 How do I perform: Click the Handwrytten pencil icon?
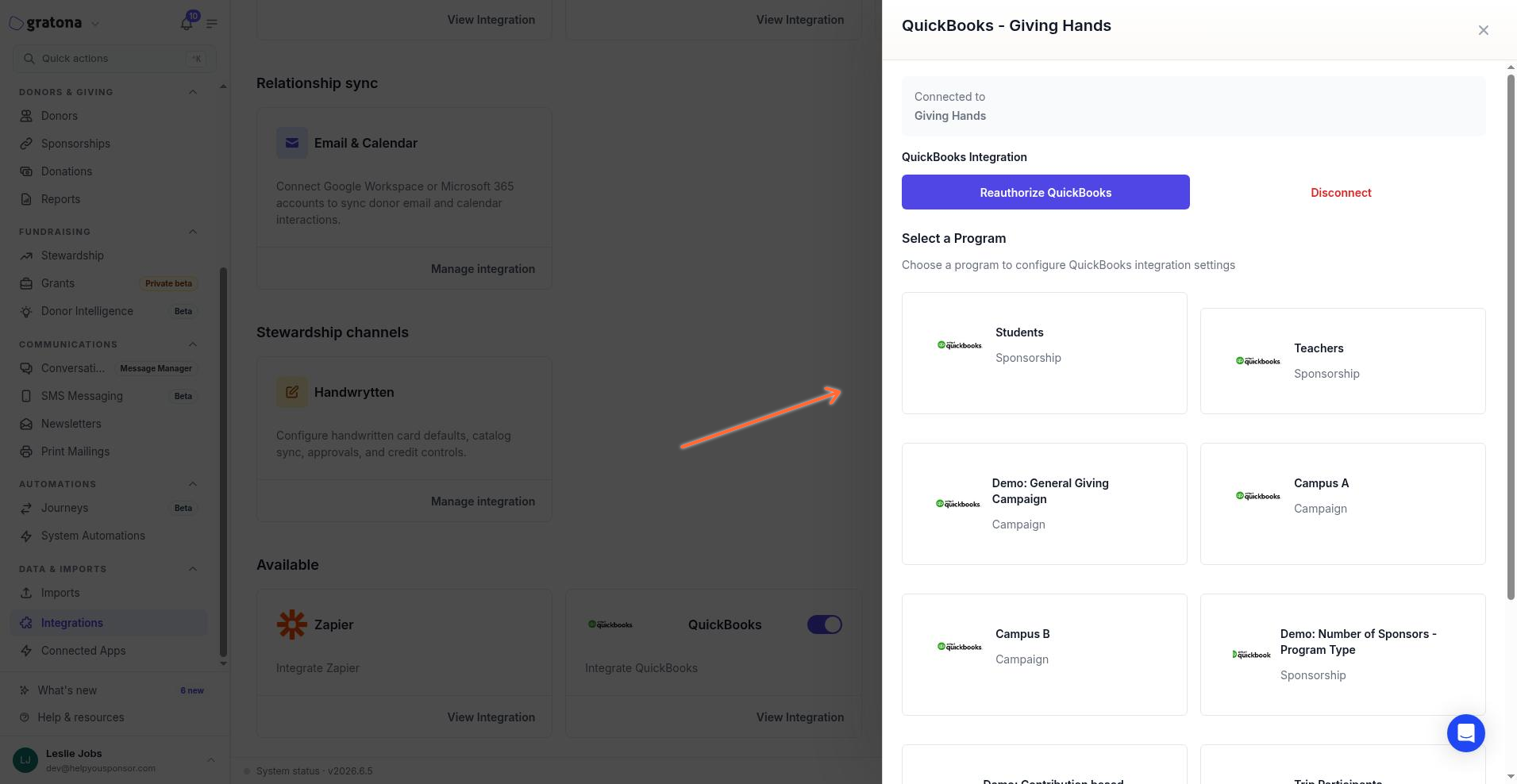292,392
